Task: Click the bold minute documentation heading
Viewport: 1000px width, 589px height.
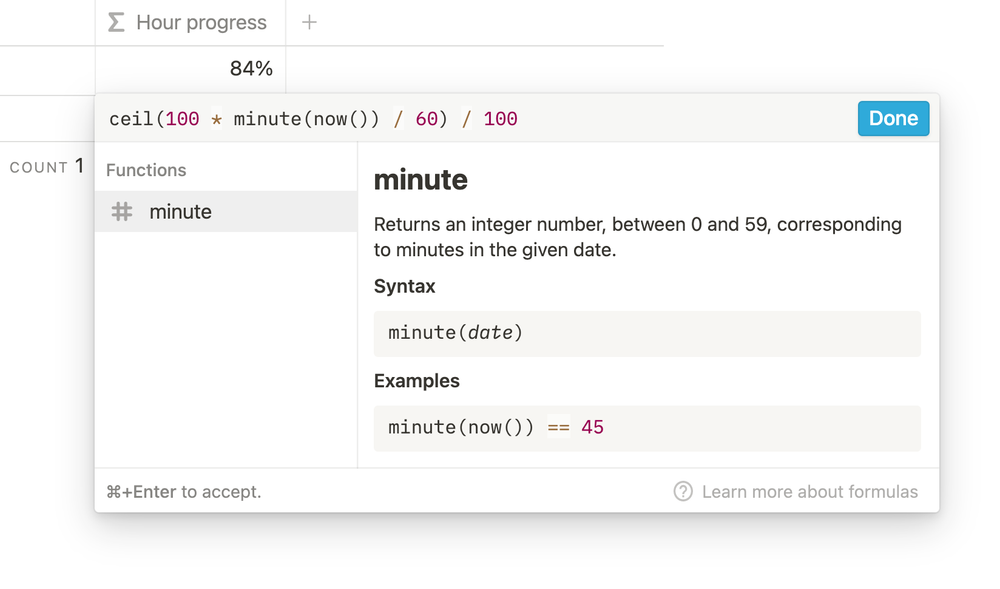Action: pyautogui.click(x=420, y=180)
